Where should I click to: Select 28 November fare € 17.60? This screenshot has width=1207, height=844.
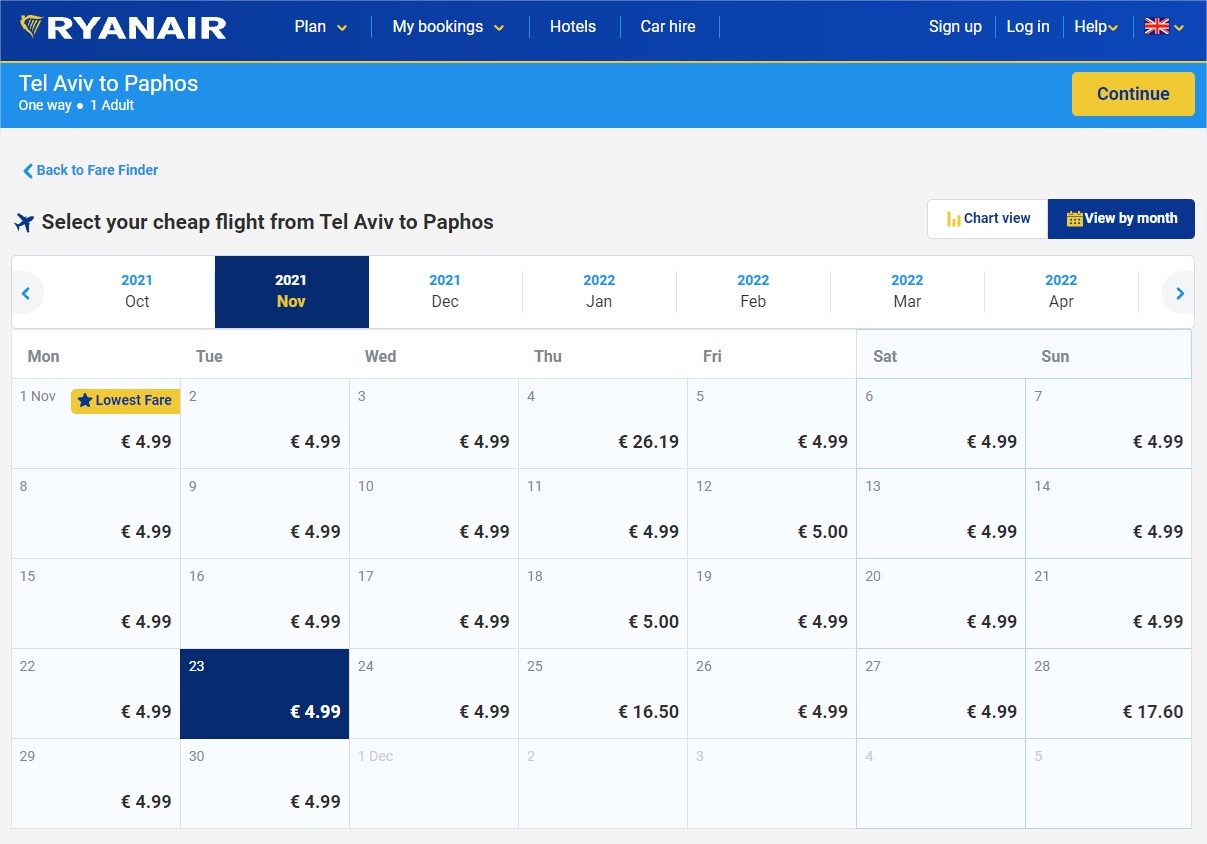(1108, 694)
